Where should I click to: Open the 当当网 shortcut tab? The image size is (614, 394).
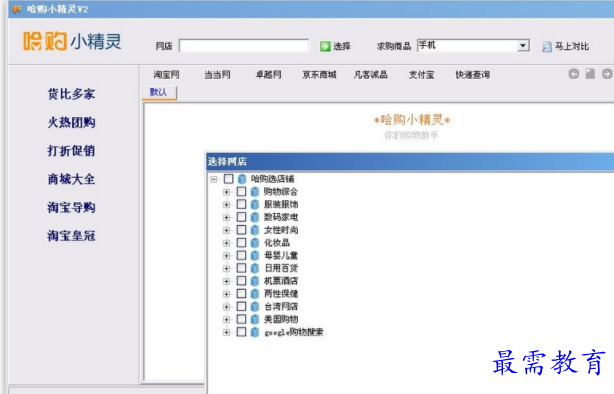(217, 74)
